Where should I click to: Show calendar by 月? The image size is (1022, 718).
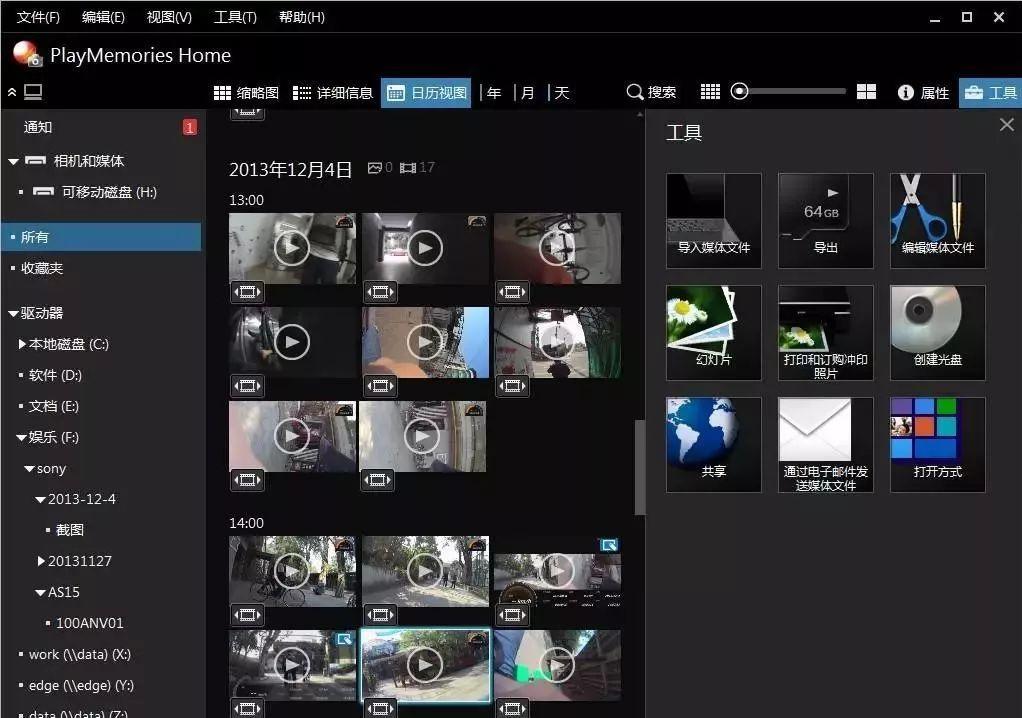[528, 93]
